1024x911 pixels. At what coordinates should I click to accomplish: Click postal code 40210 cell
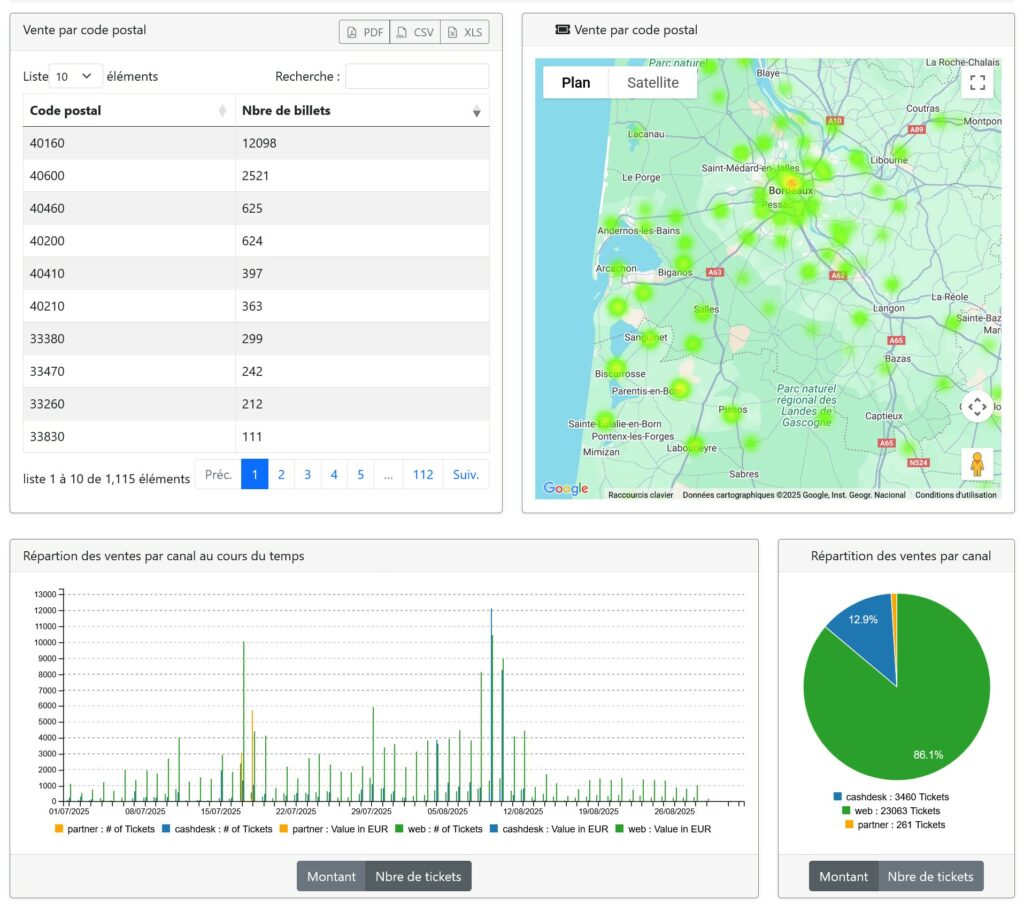129,306
